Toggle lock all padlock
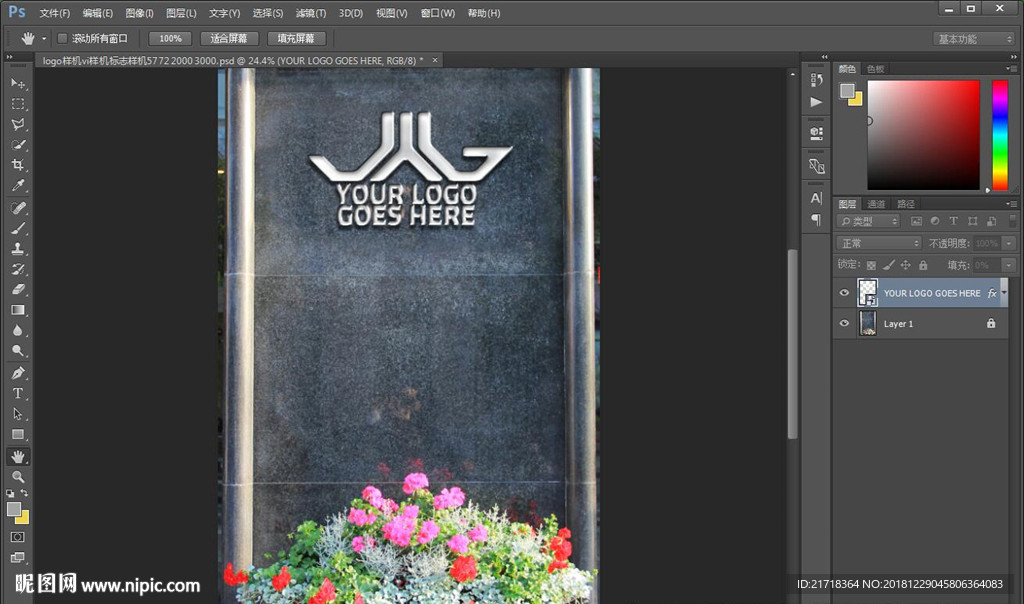 click(923, 265)
